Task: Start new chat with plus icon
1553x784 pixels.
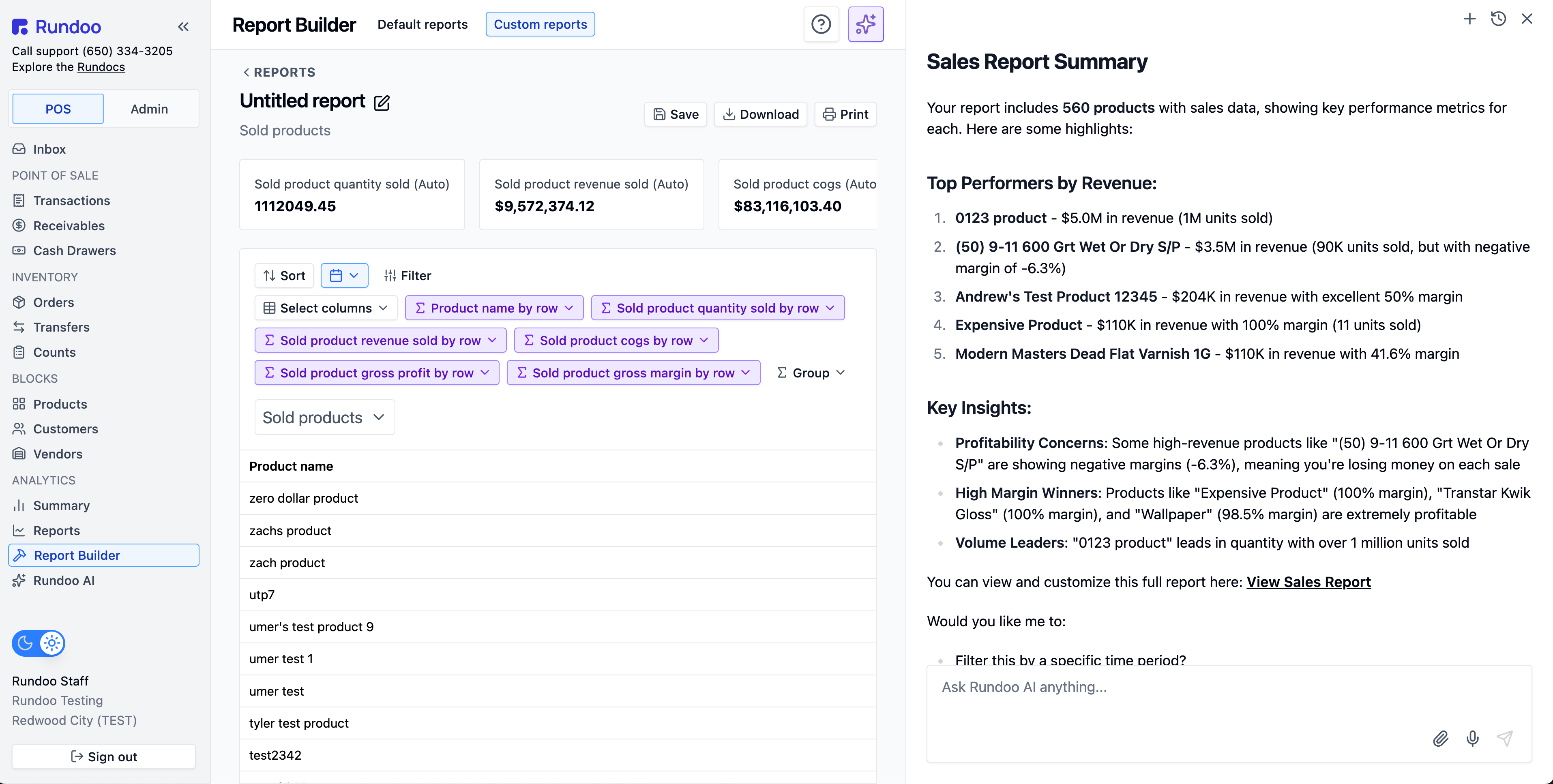Action: click(x=1469, y=19)
